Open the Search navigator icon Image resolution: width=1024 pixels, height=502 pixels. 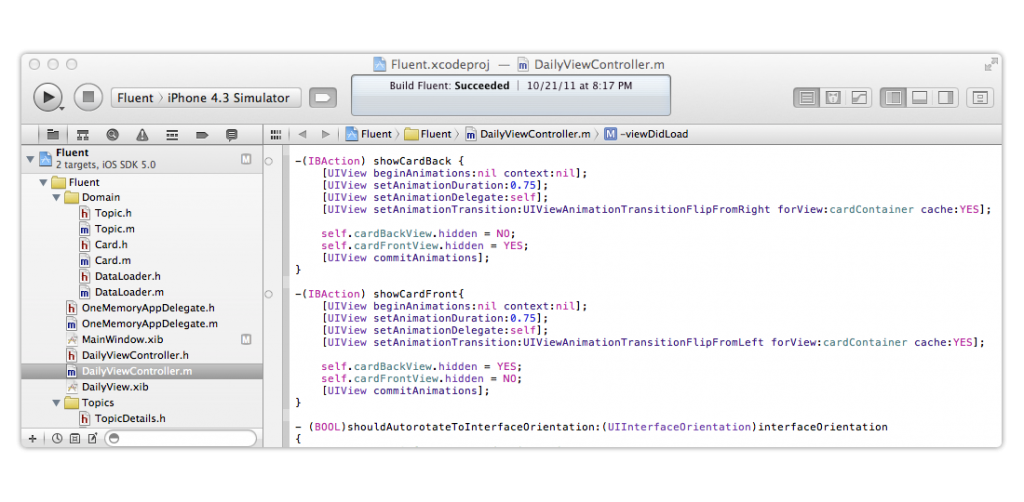point(112,134)
